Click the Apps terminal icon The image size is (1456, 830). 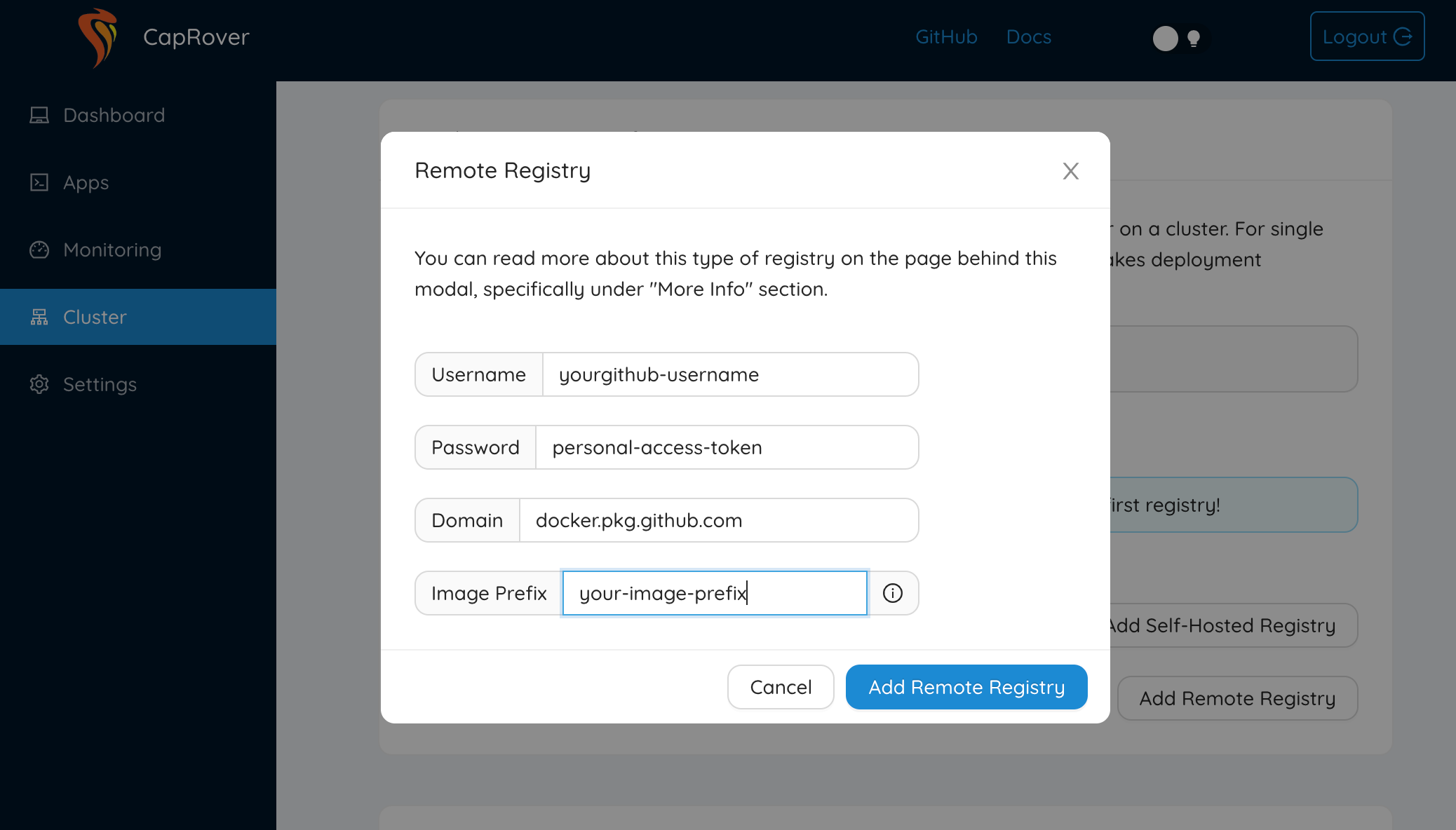coord(39,182)
